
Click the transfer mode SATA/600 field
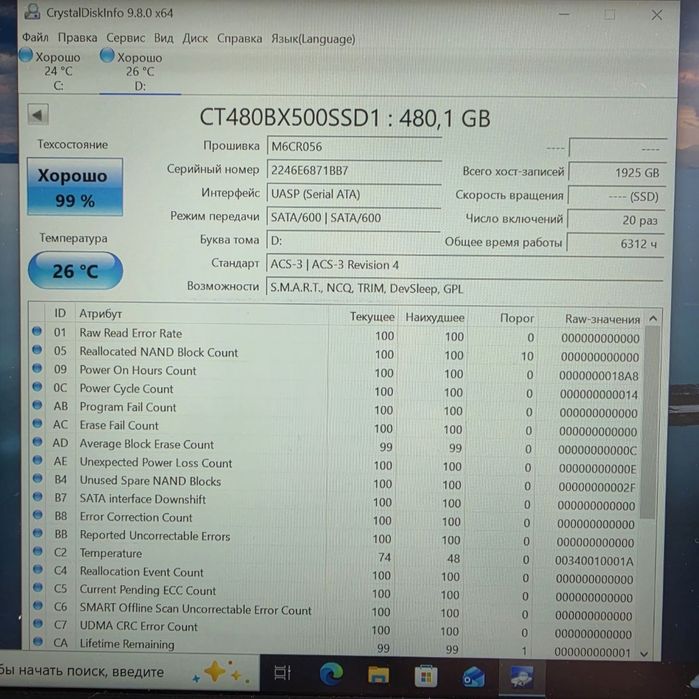[354, 218]
